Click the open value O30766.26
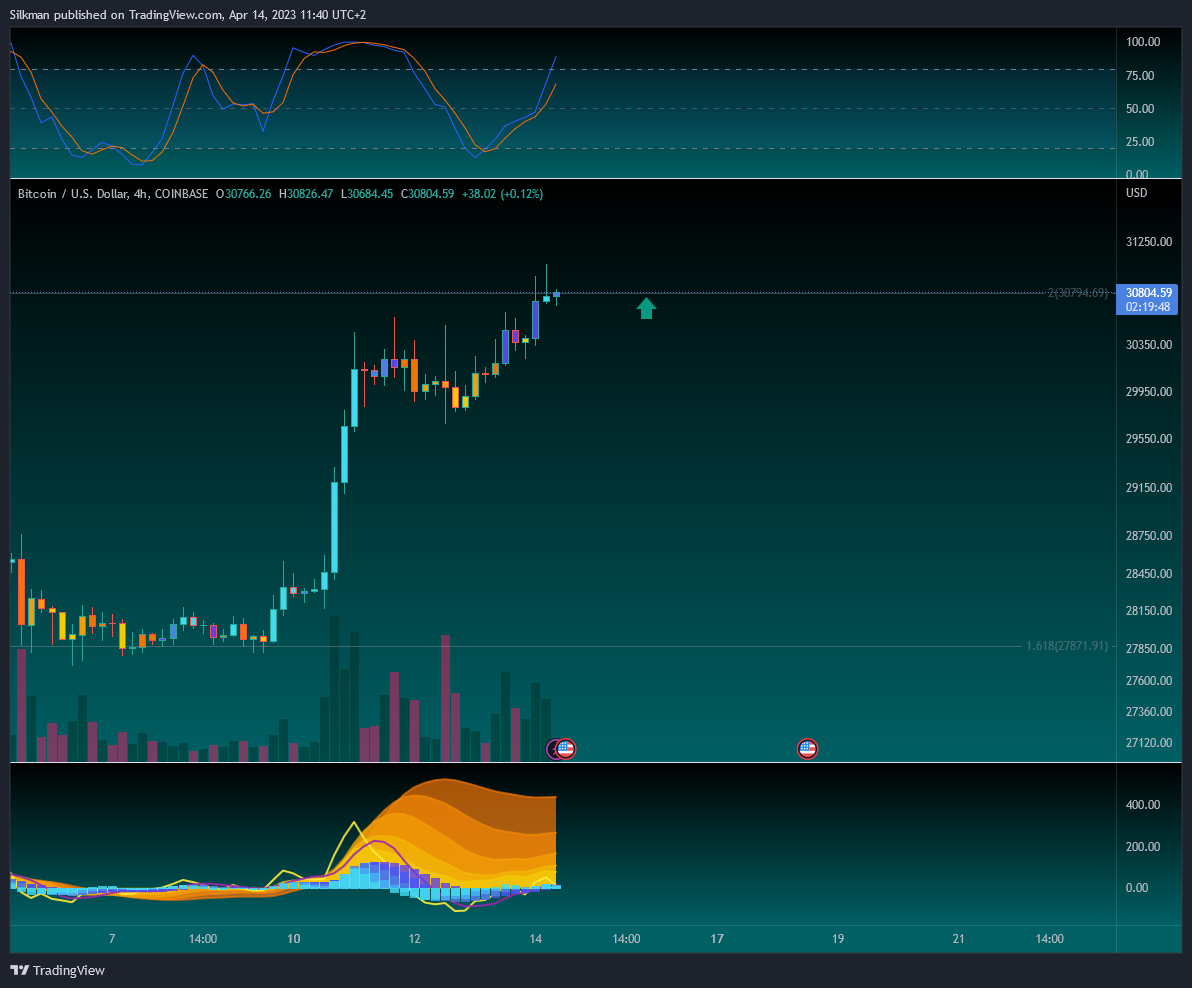Screen dimensions: 1192x988 pyautogui.click(x=243, y=194)
